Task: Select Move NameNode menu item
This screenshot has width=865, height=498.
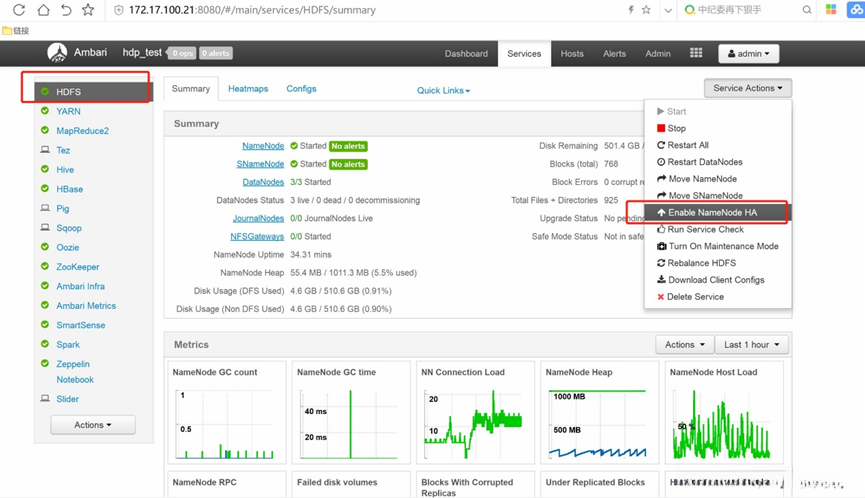Action: [x=717, y=179]
